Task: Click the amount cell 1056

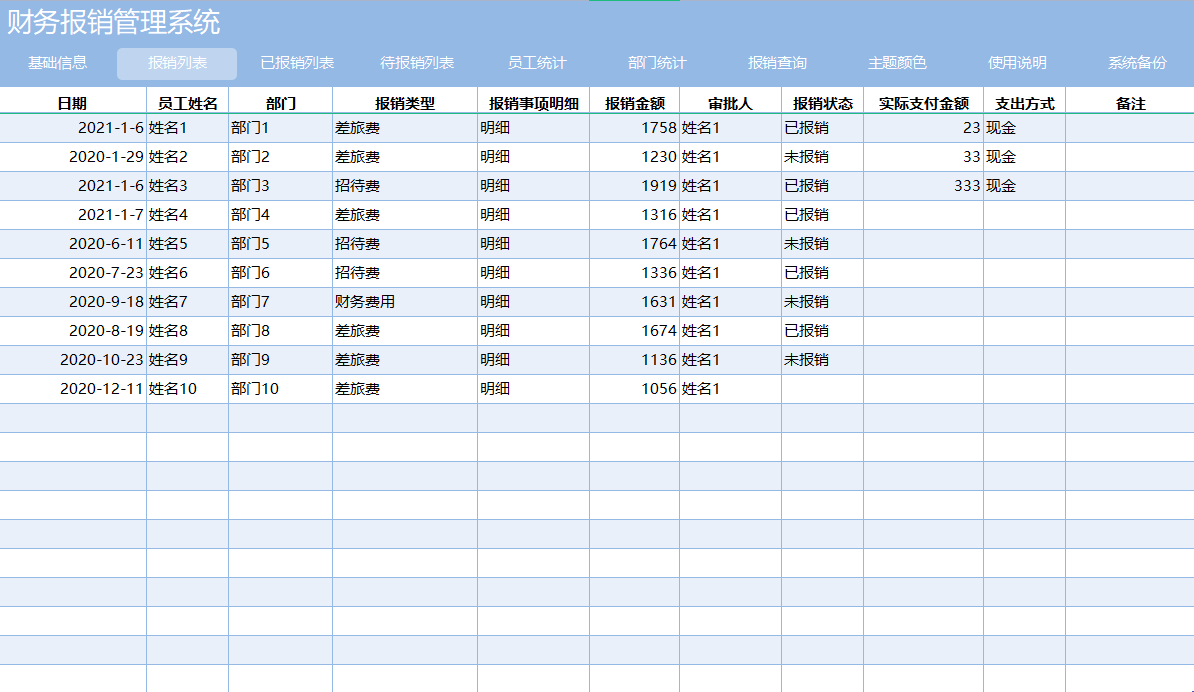Action: pyautogui.click(x=635, y=388)
